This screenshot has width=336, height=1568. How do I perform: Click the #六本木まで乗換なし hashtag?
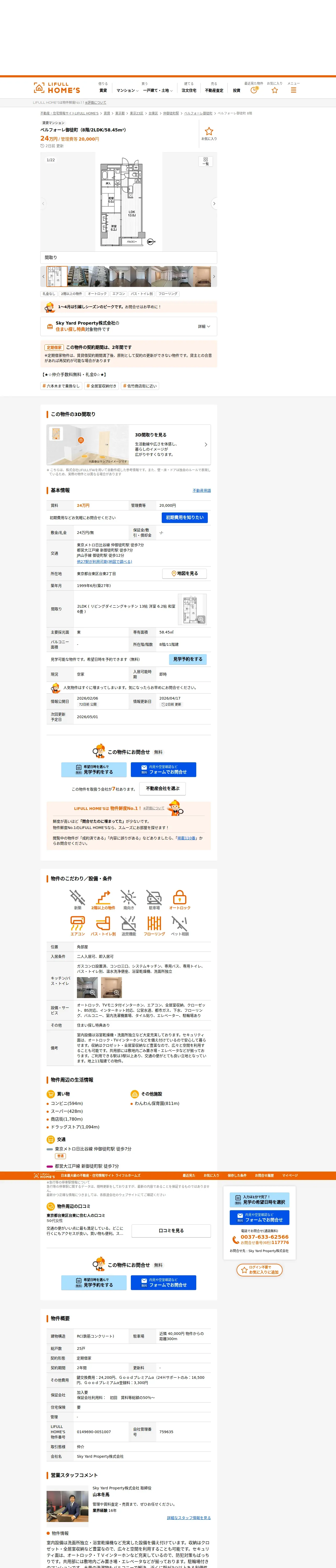61,386
